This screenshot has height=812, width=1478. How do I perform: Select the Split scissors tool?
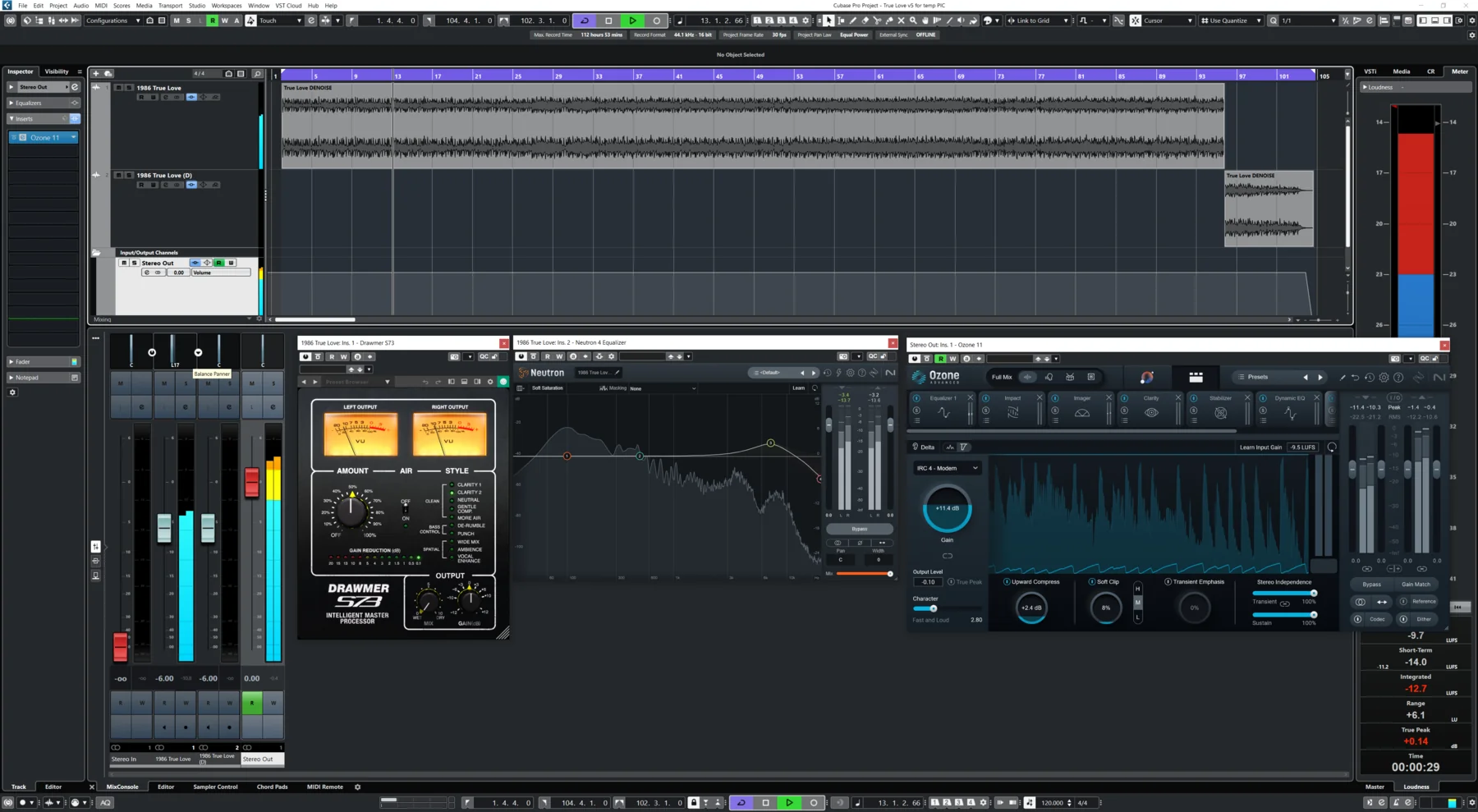(x=877, y=21)
